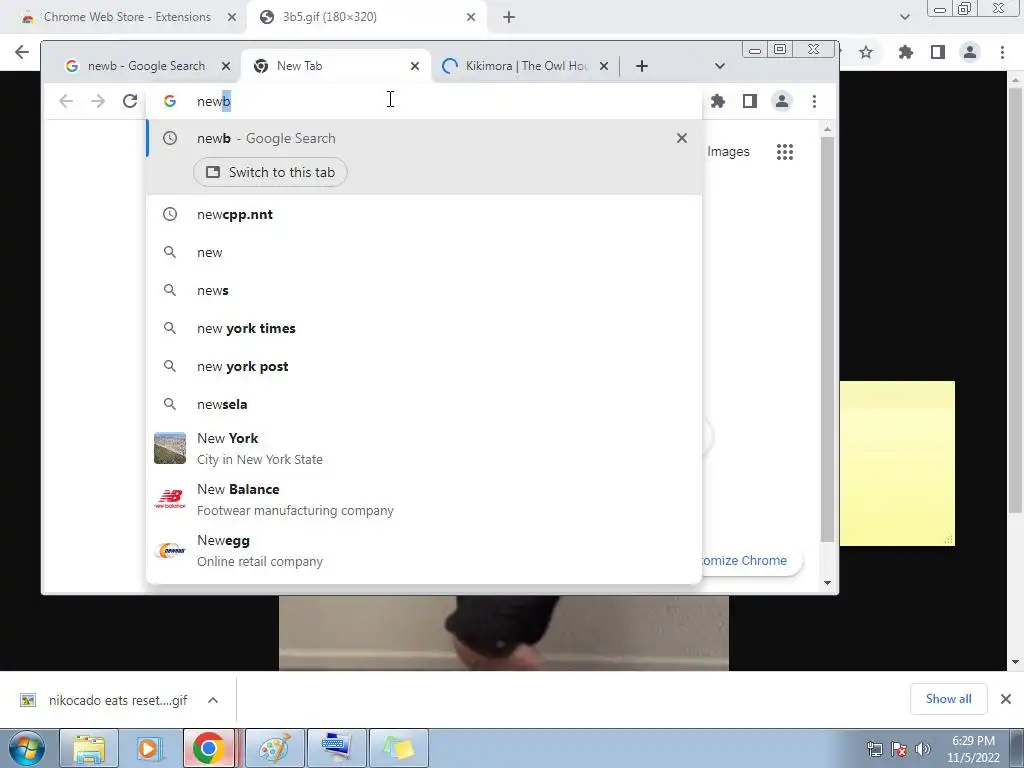Open Extensions puzzle icon in back window
Screen dimensions: 1024x768
(905, 52)
